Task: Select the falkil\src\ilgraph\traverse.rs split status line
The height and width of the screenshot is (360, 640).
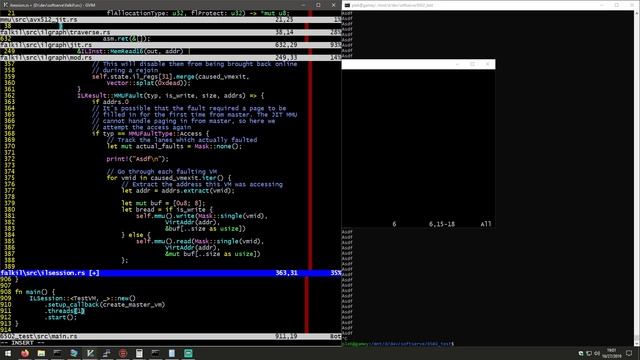Action: [171, 32]
